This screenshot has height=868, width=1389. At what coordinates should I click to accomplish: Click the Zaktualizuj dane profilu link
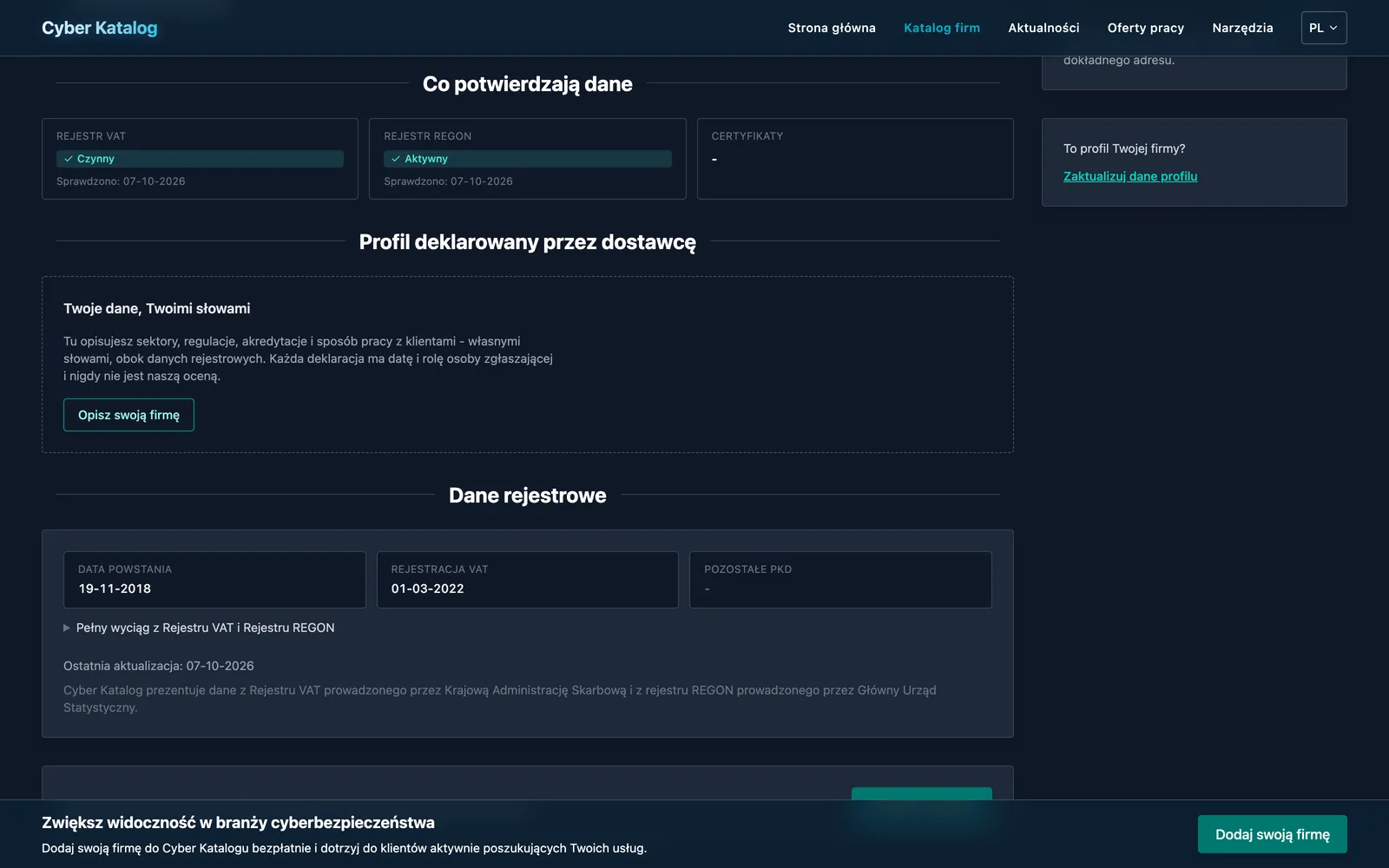point(1130,176)
